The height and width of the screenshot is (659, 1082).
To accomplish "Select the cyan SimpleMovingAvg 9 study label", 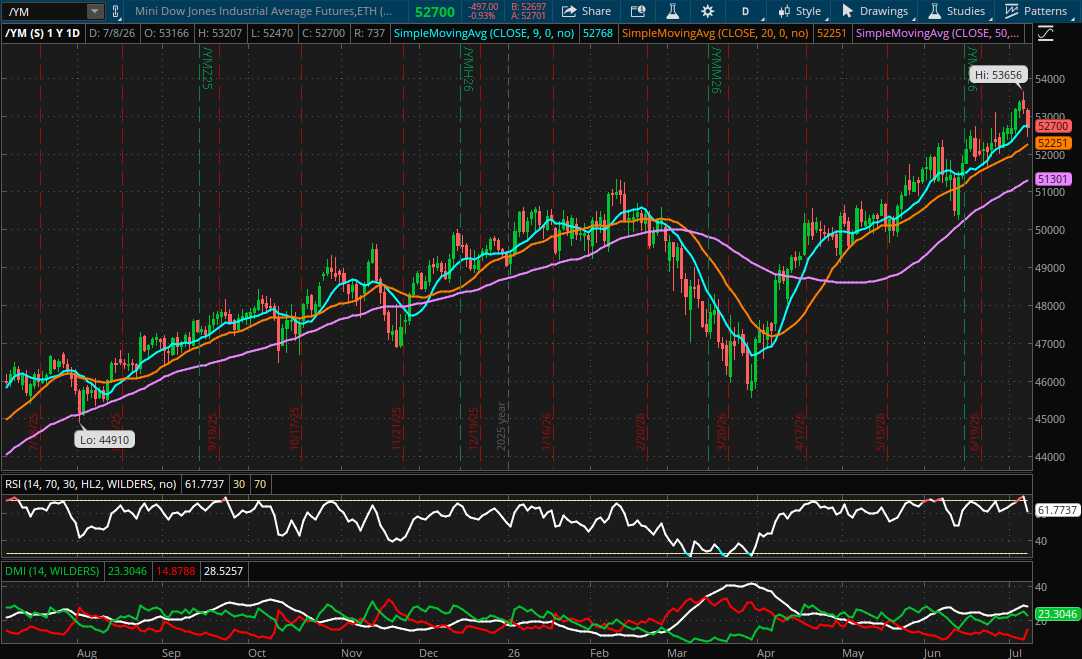I will click(484, 32).
